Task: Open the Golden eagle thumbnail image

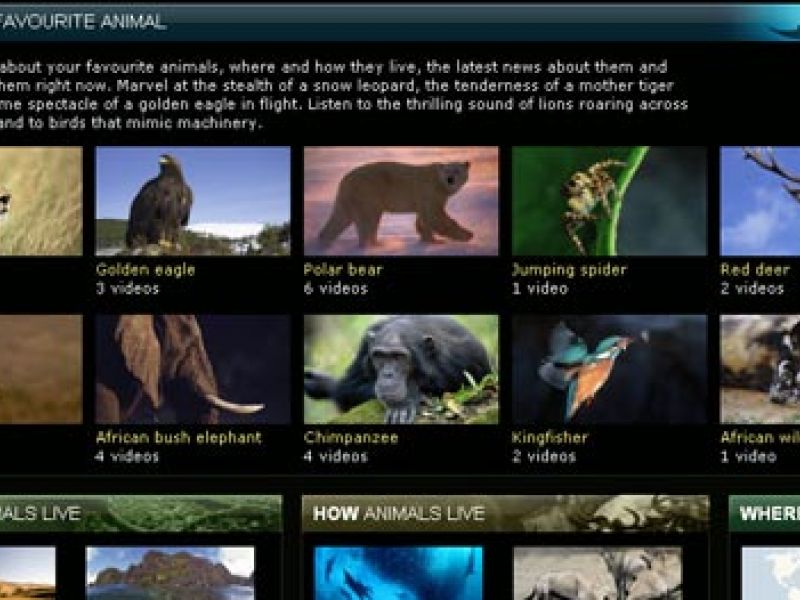Action: coord(193,201)
